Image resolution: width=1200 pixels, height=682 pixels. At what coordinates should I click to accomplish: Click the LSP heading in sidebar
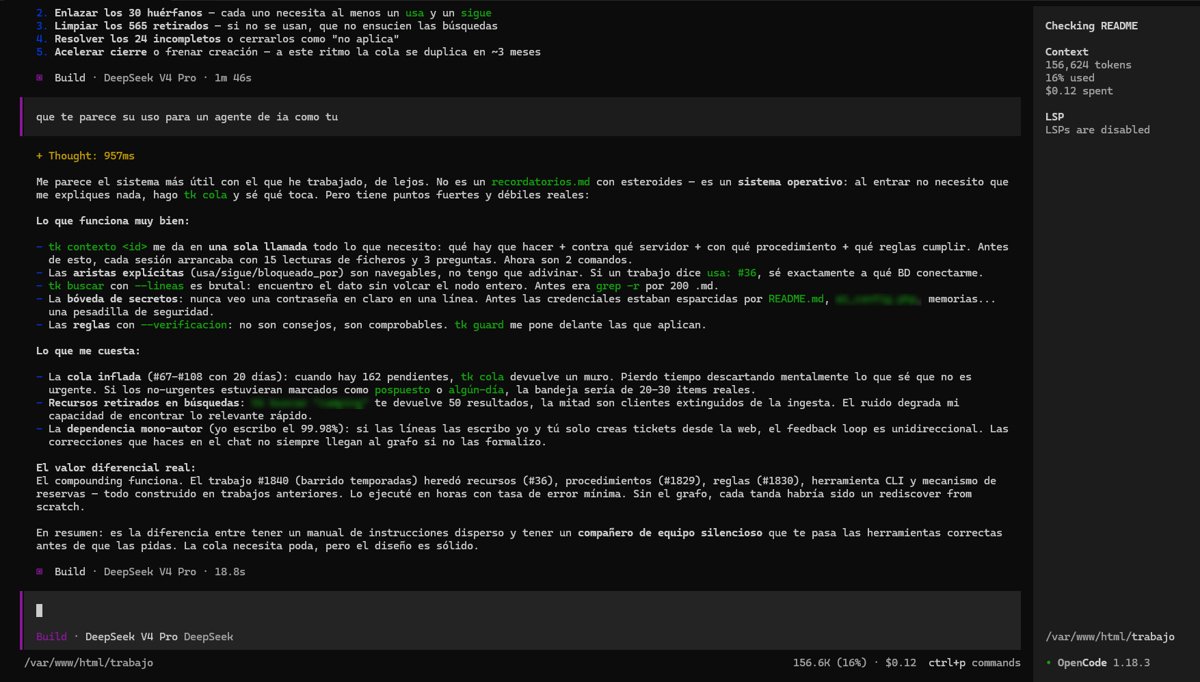tap(1054, 117)
